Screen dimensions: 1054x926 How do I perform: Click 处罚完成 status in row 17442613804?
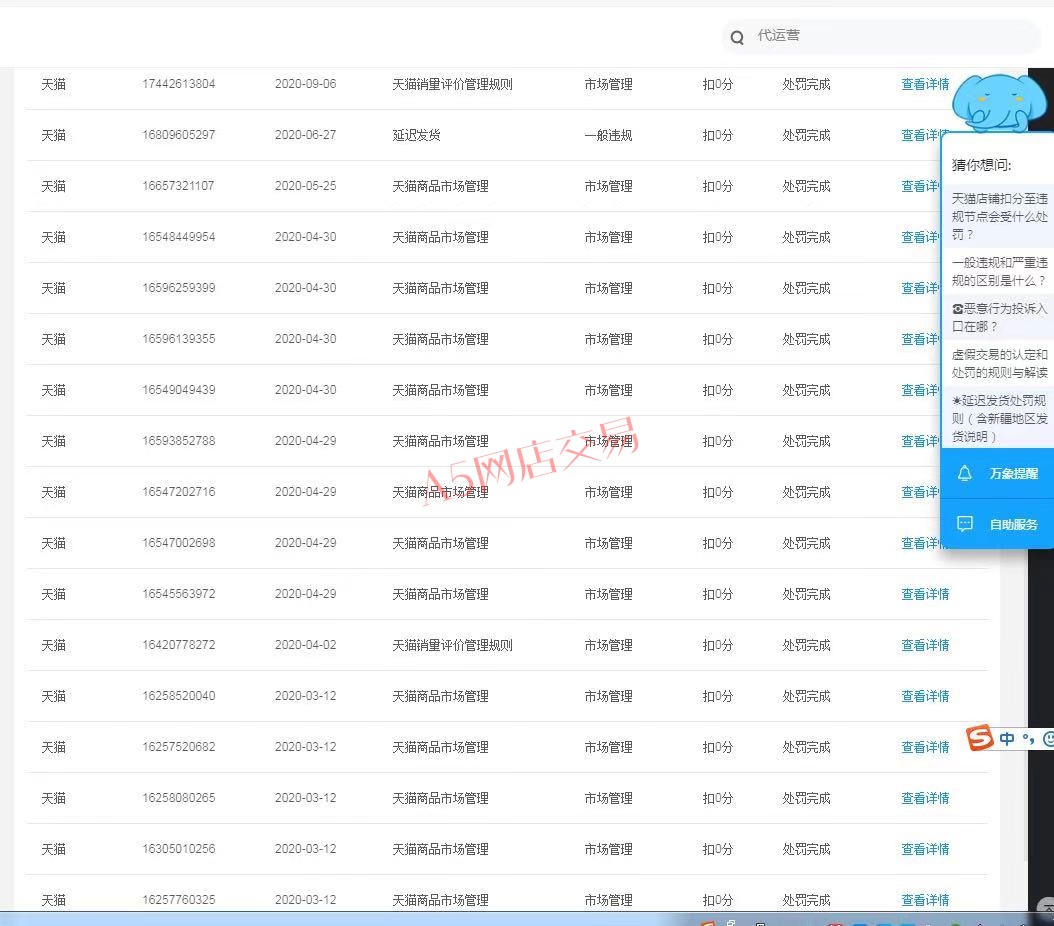tap(806, 85)
